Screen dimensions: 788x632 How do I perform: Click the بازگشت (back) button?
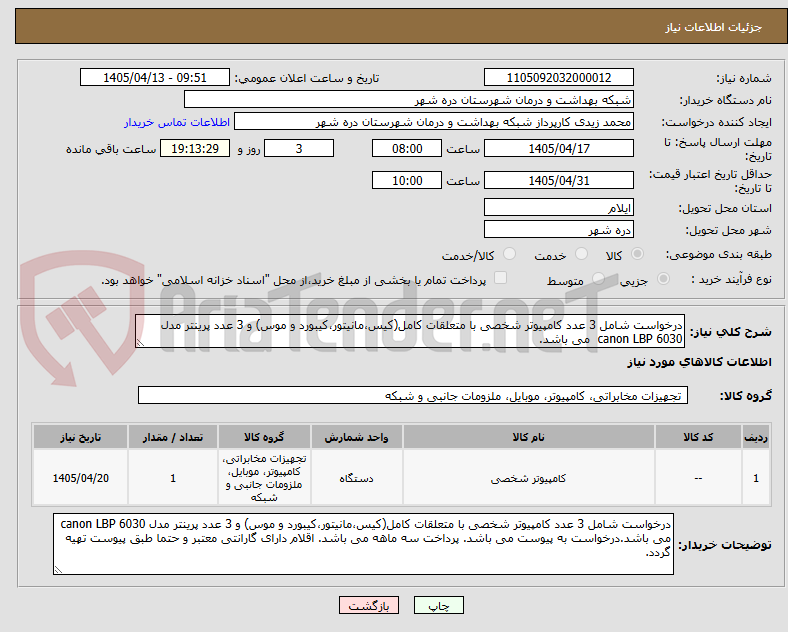coord(369,605)
